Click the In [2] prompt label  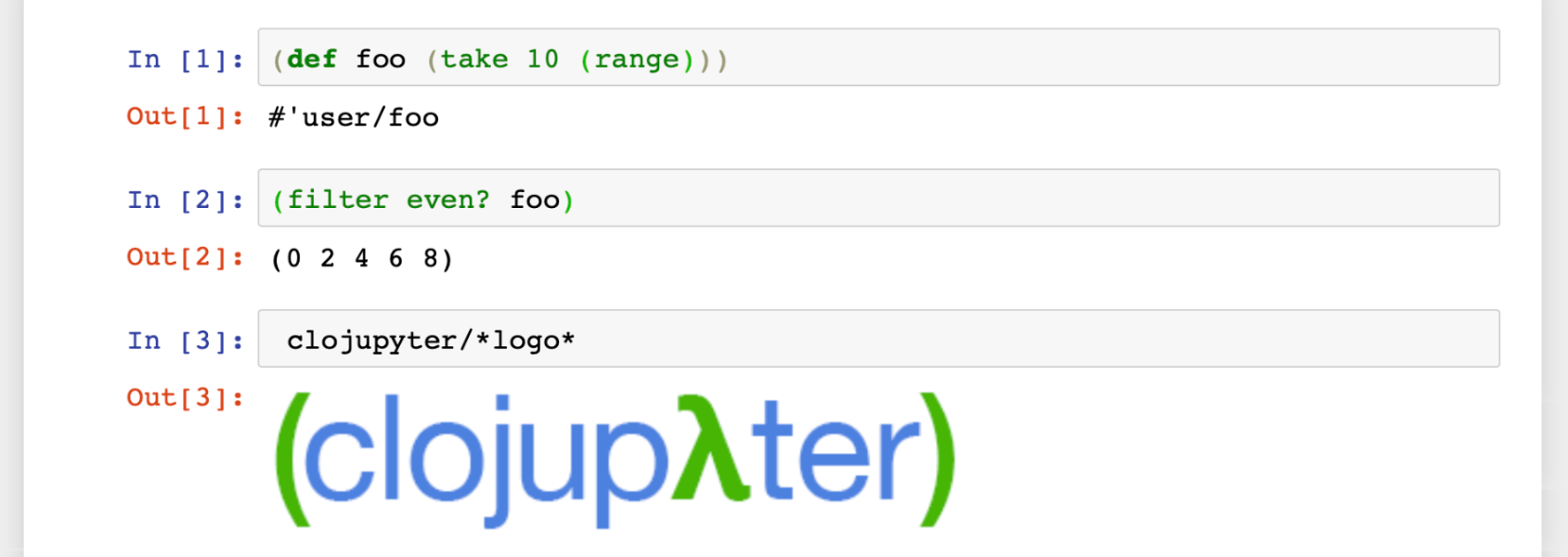186,200
